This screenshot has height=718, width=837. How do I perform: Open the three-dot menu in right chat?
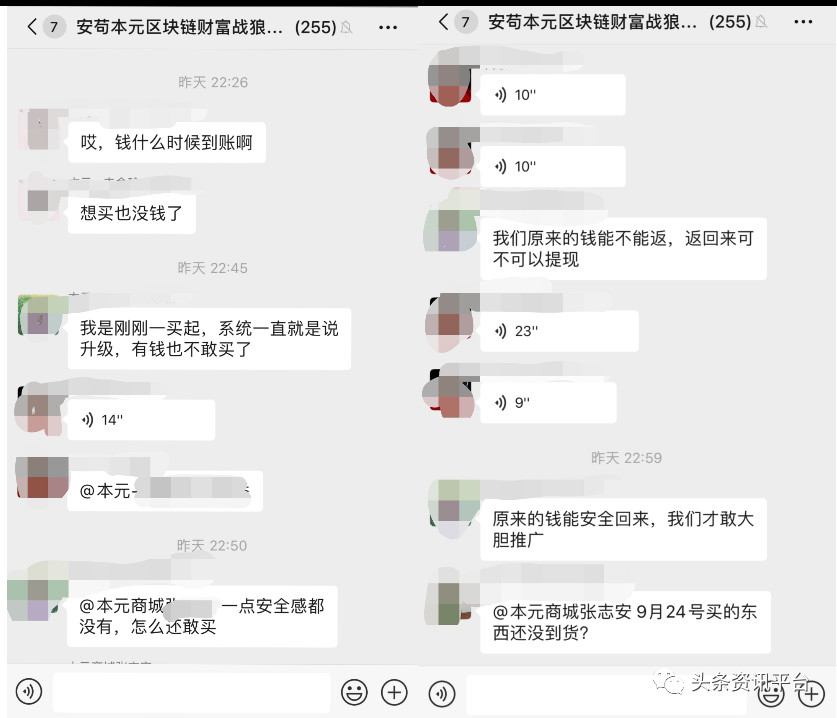click(803, 22)
